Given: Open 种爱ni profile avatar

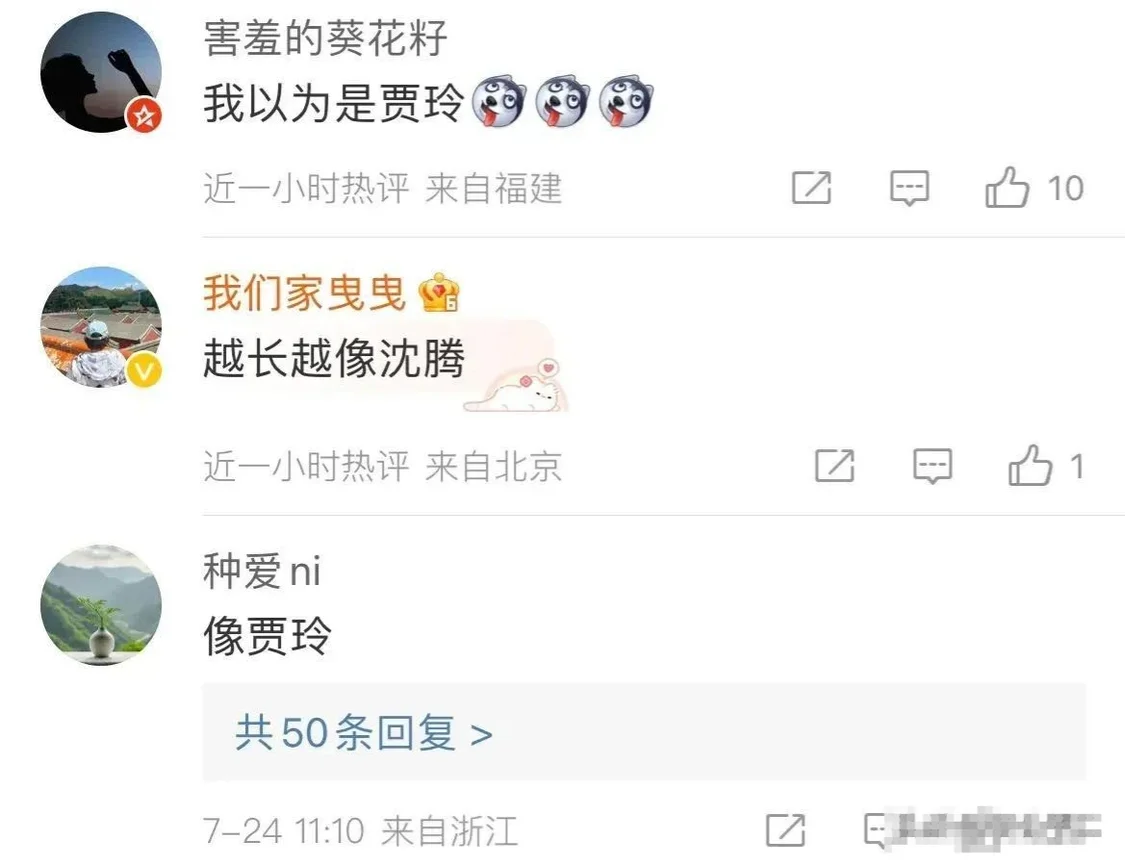Looking at the screenshot, I should pyautogui.click(x=100, y=605).
